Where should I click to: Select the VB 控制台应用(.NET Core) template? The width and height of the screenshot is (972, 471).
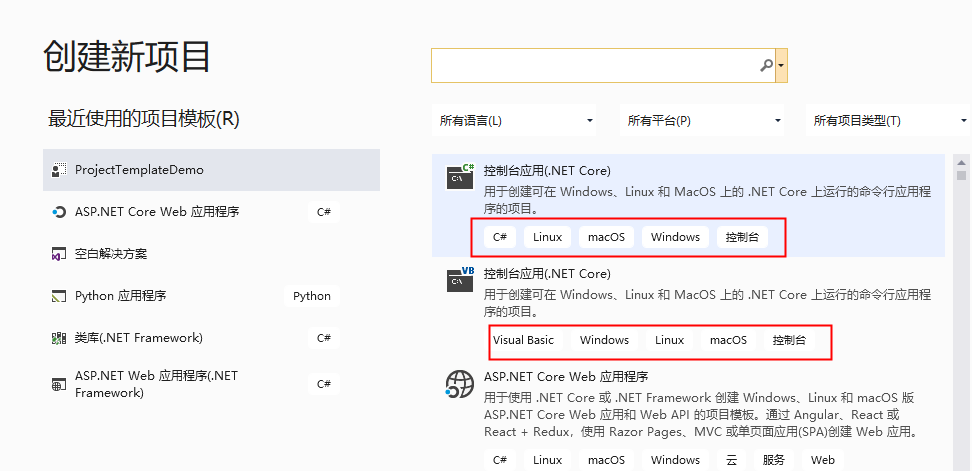688,309
